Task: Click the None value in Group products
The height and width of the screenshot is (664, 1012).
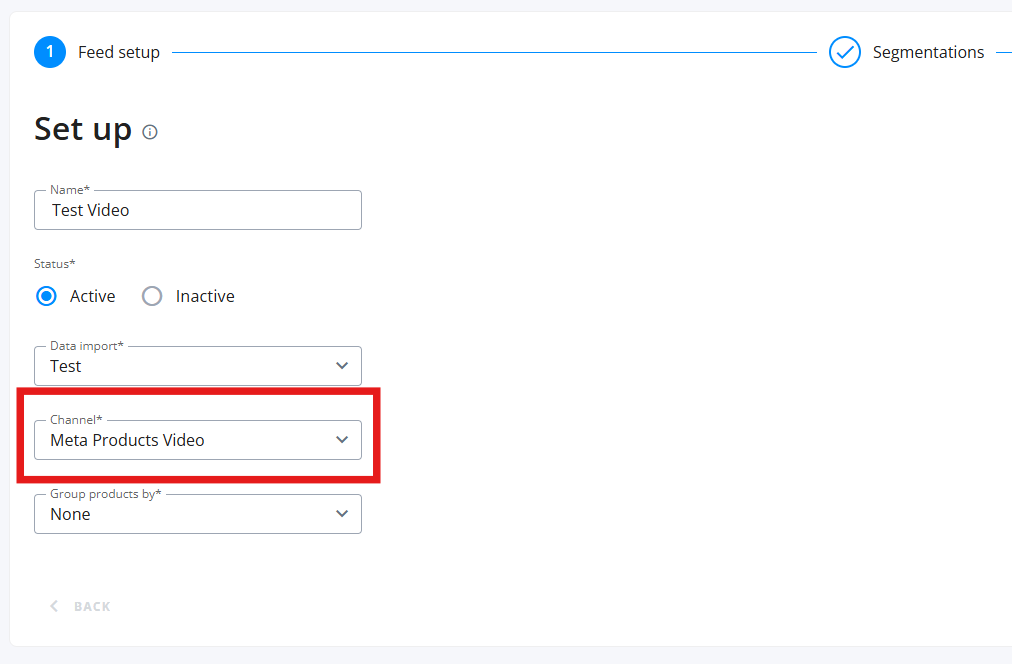Action: (70, 514)
